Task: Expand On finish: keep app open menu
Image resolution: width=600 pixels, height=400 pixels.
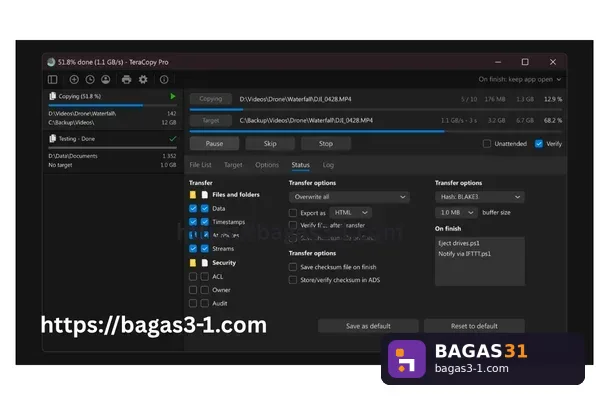Action: coord(520,79)
